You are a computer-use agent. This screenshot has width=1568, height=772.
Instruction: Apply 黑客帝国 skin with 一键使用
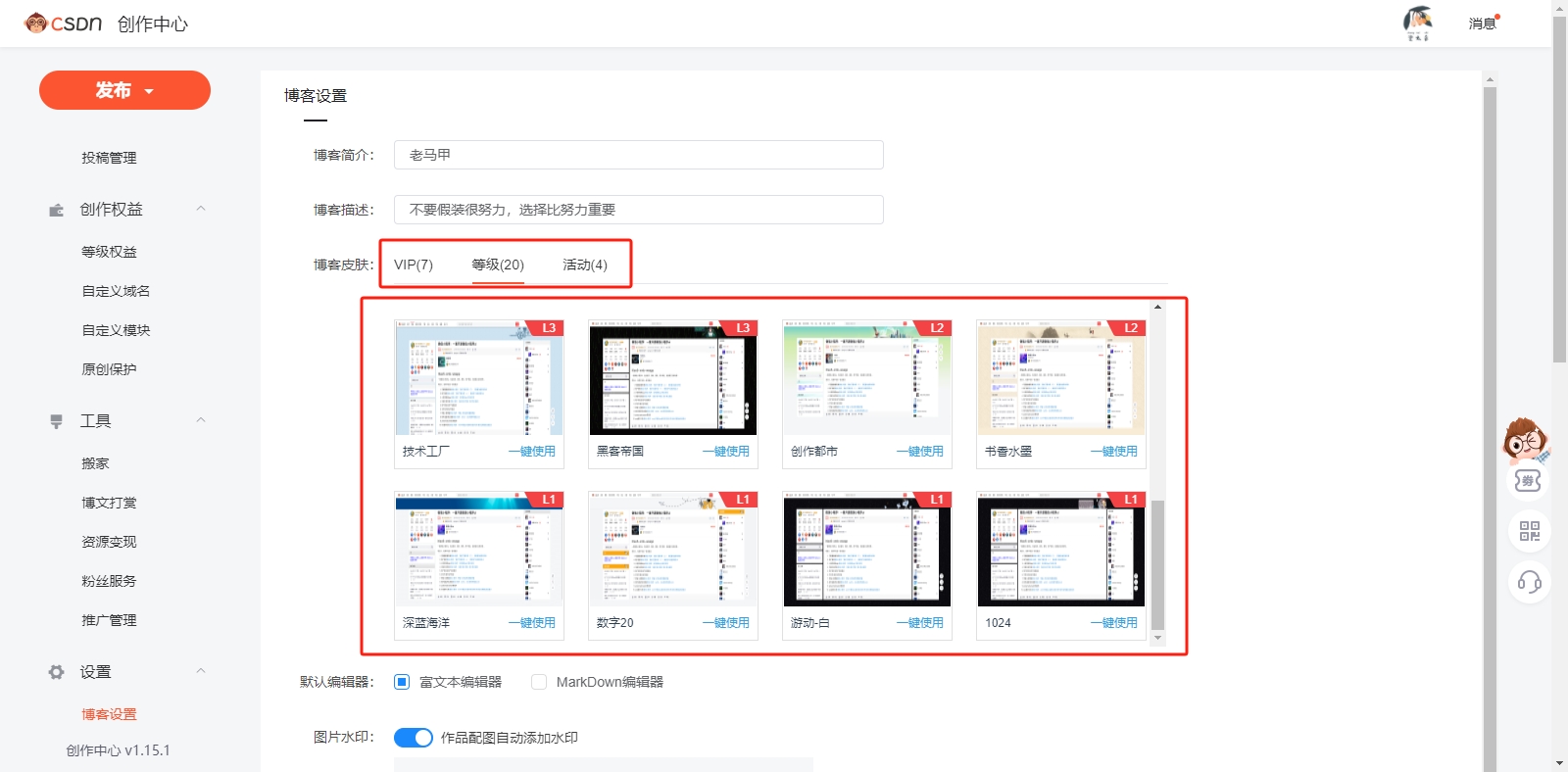(x=726, y=452)
